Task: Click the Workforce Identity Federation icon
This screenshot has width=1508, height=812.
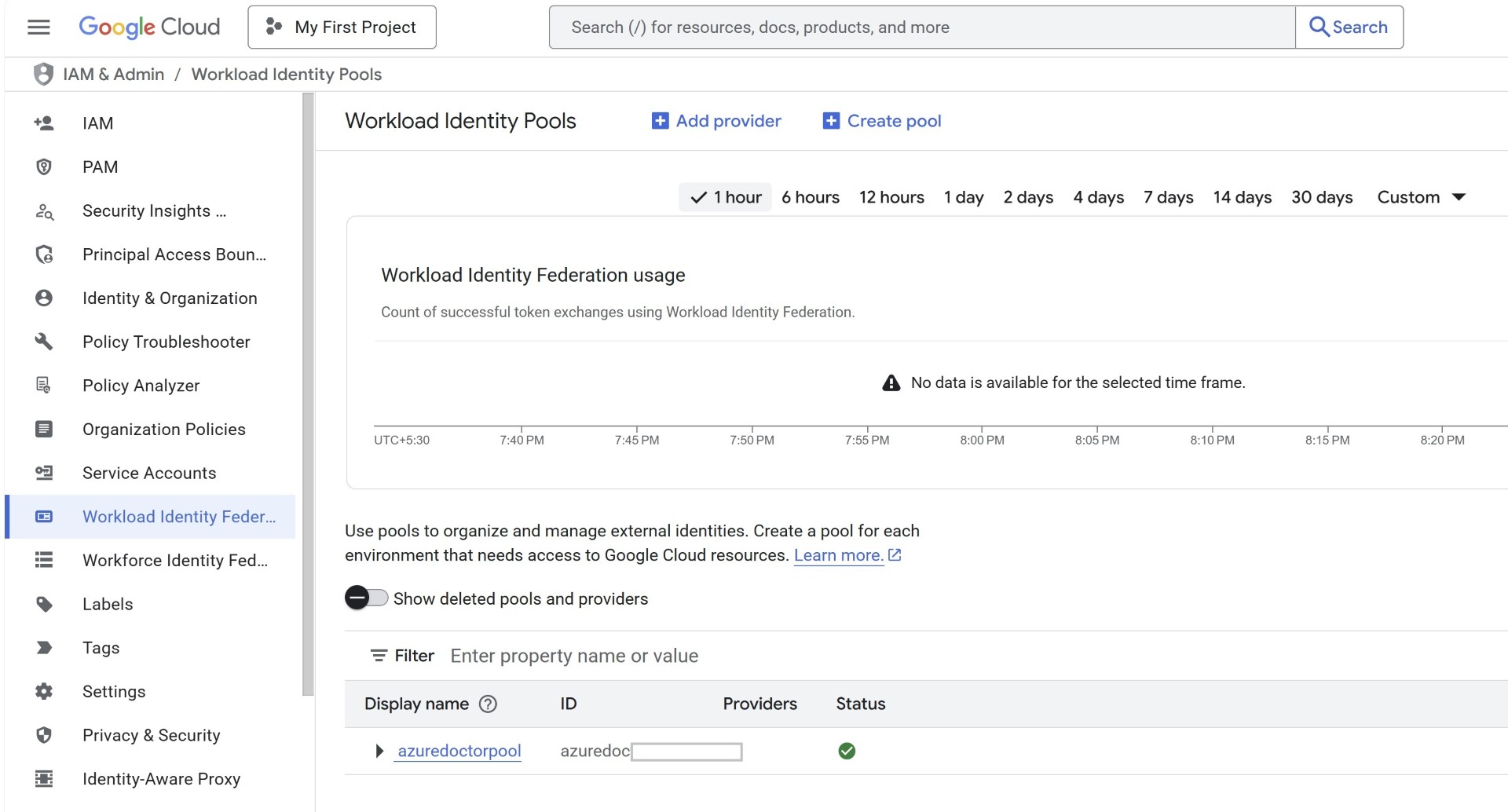Action: [x=44, y=560]
